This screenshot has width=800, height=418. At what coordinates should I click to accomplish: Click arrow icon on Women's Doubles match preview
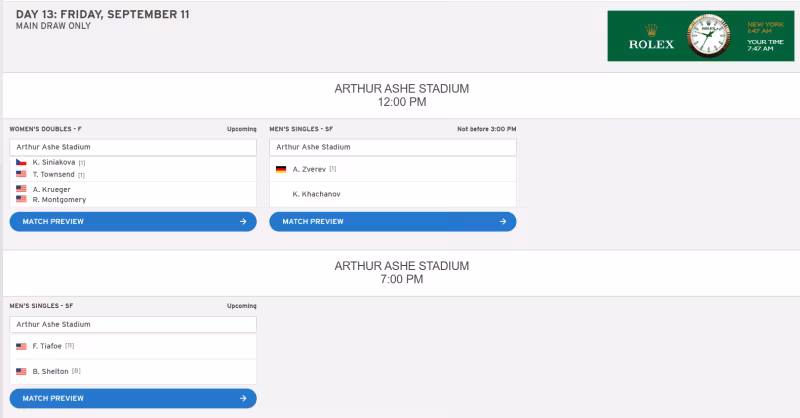pos(243,222)
